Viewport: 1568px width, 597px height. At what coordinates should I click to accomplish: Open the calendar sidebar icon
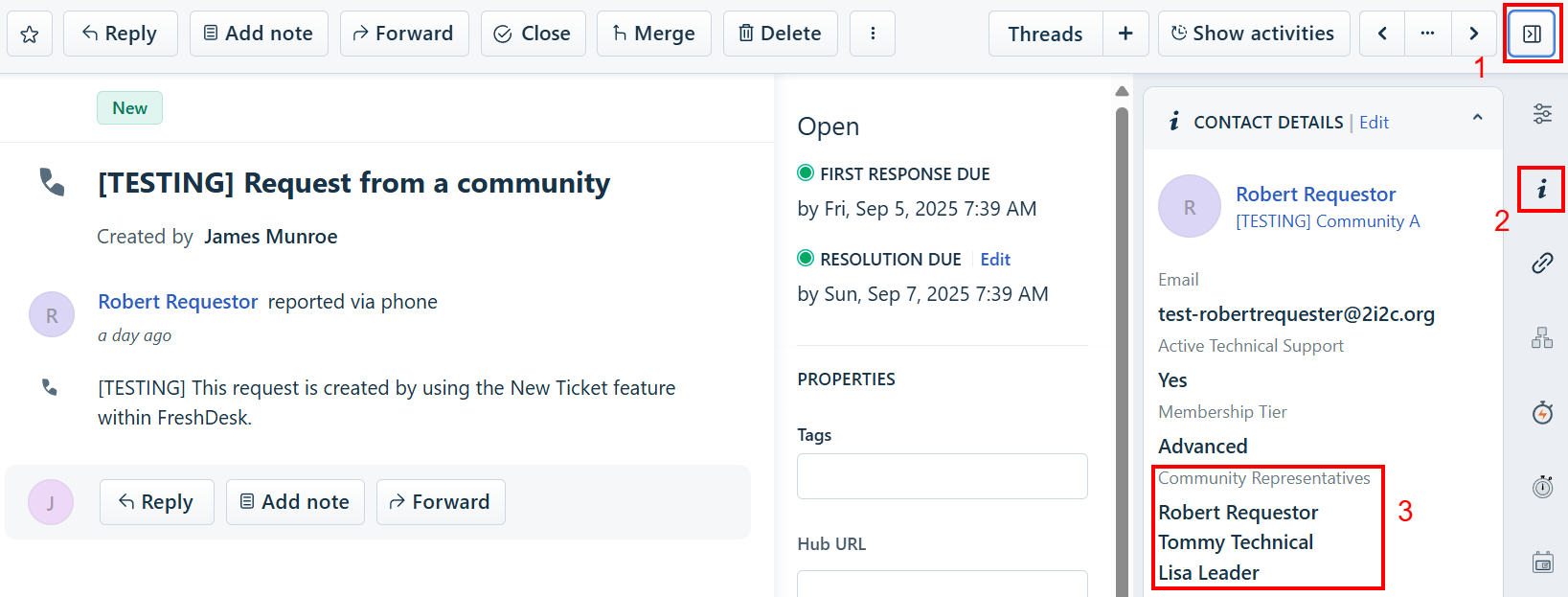[1542, 563]
